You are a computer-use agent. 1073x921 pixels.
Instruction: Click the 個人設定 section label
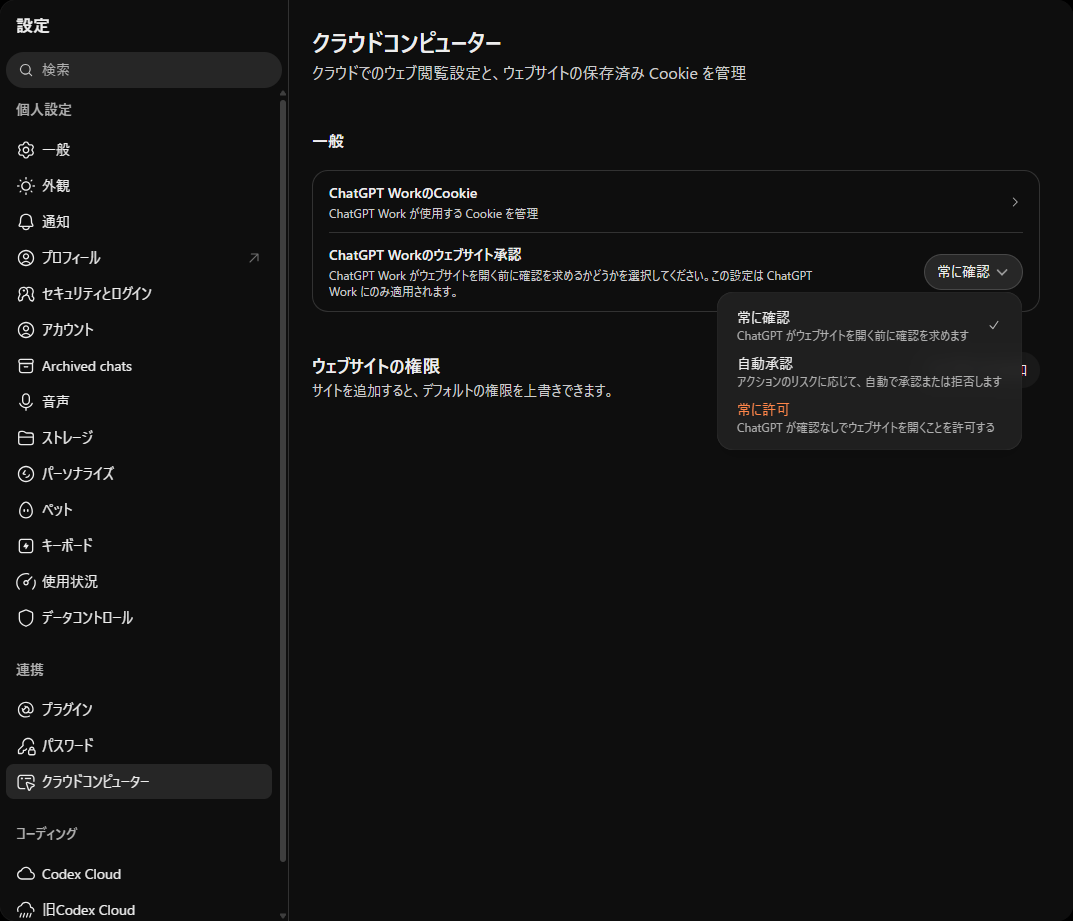pos(44,109)
